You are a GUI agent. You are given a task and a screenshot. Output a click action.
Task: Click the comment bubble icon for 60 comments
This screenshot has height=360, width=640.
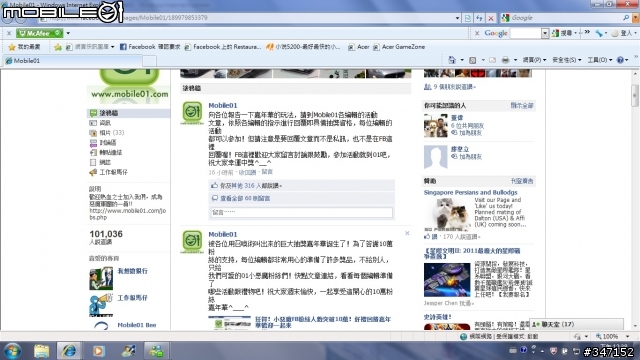pos(215,198)
